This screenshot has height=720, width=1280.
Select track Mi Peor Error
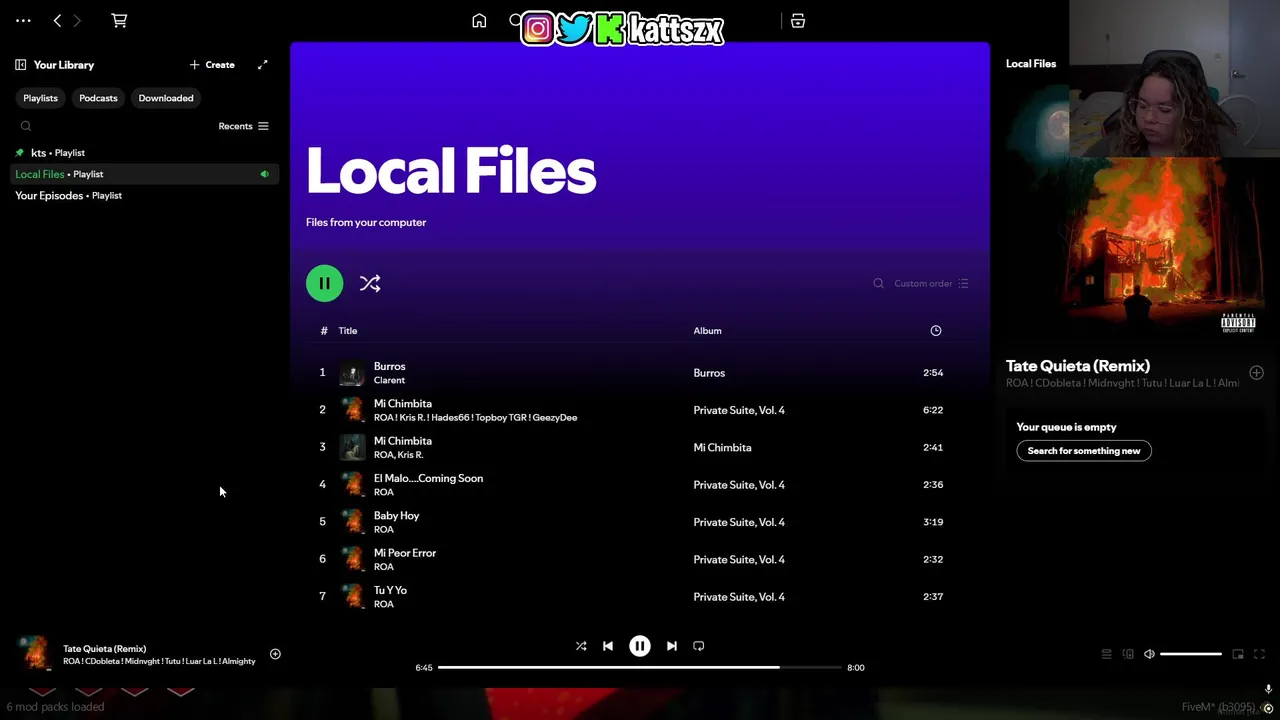640,560
